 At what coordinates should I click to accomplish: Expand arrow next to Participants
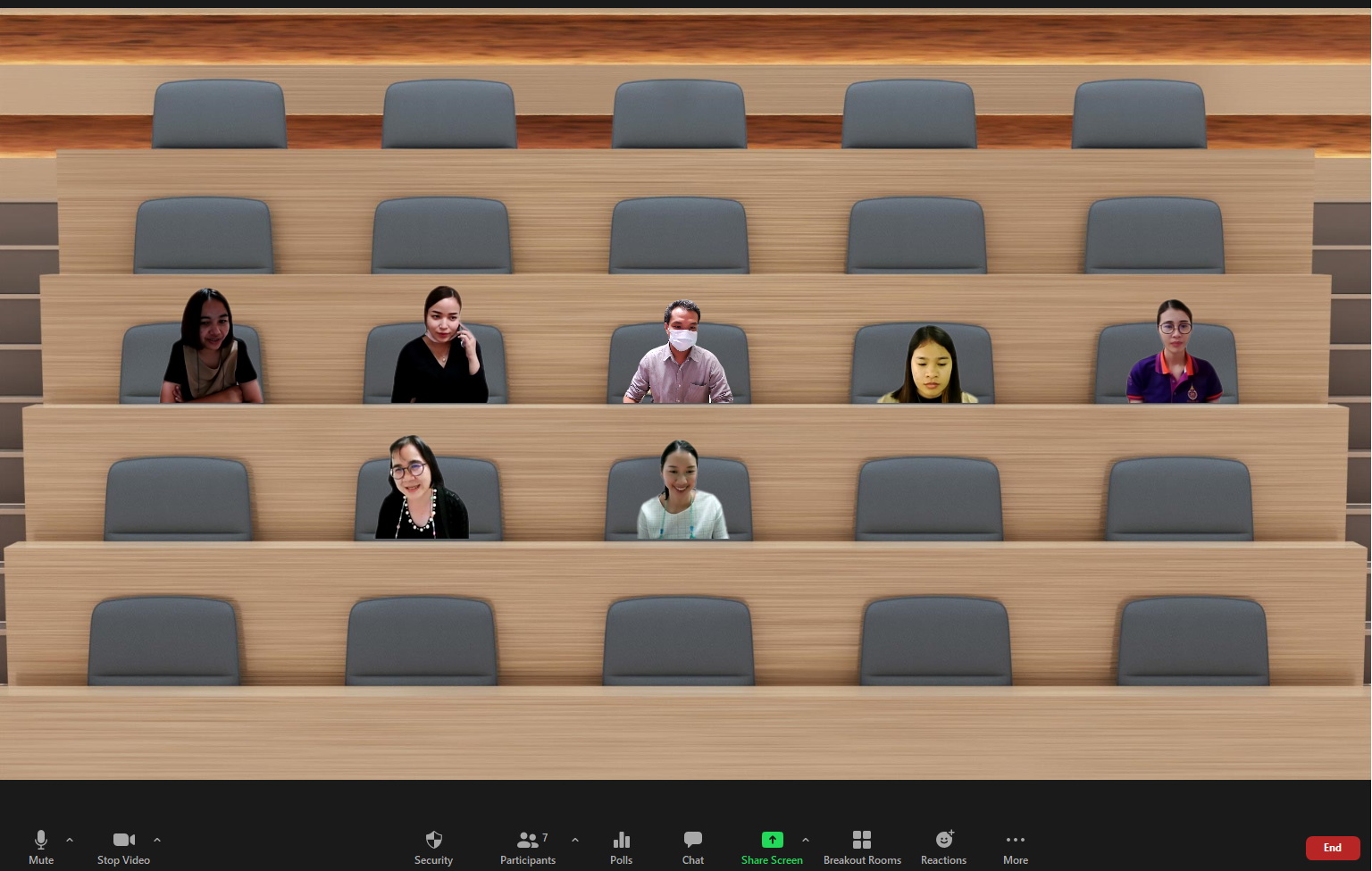click(x=575, y=840)
